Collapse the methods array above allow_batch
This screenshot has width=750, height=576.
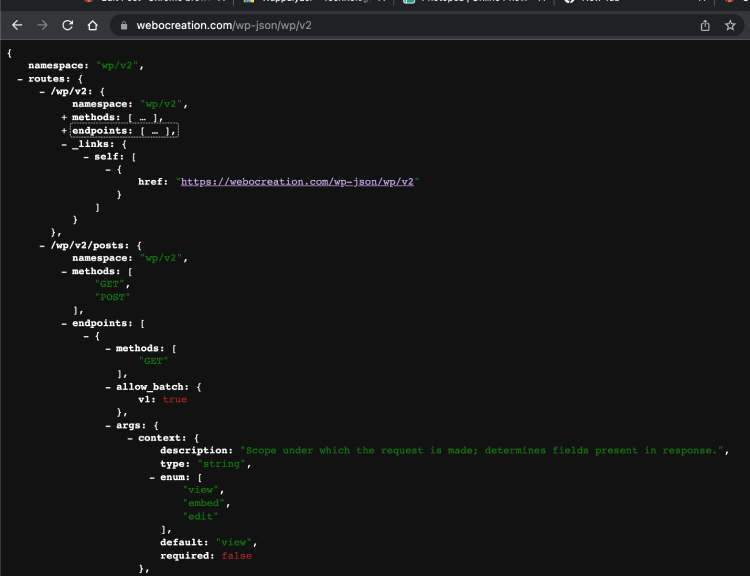[108, 349]
